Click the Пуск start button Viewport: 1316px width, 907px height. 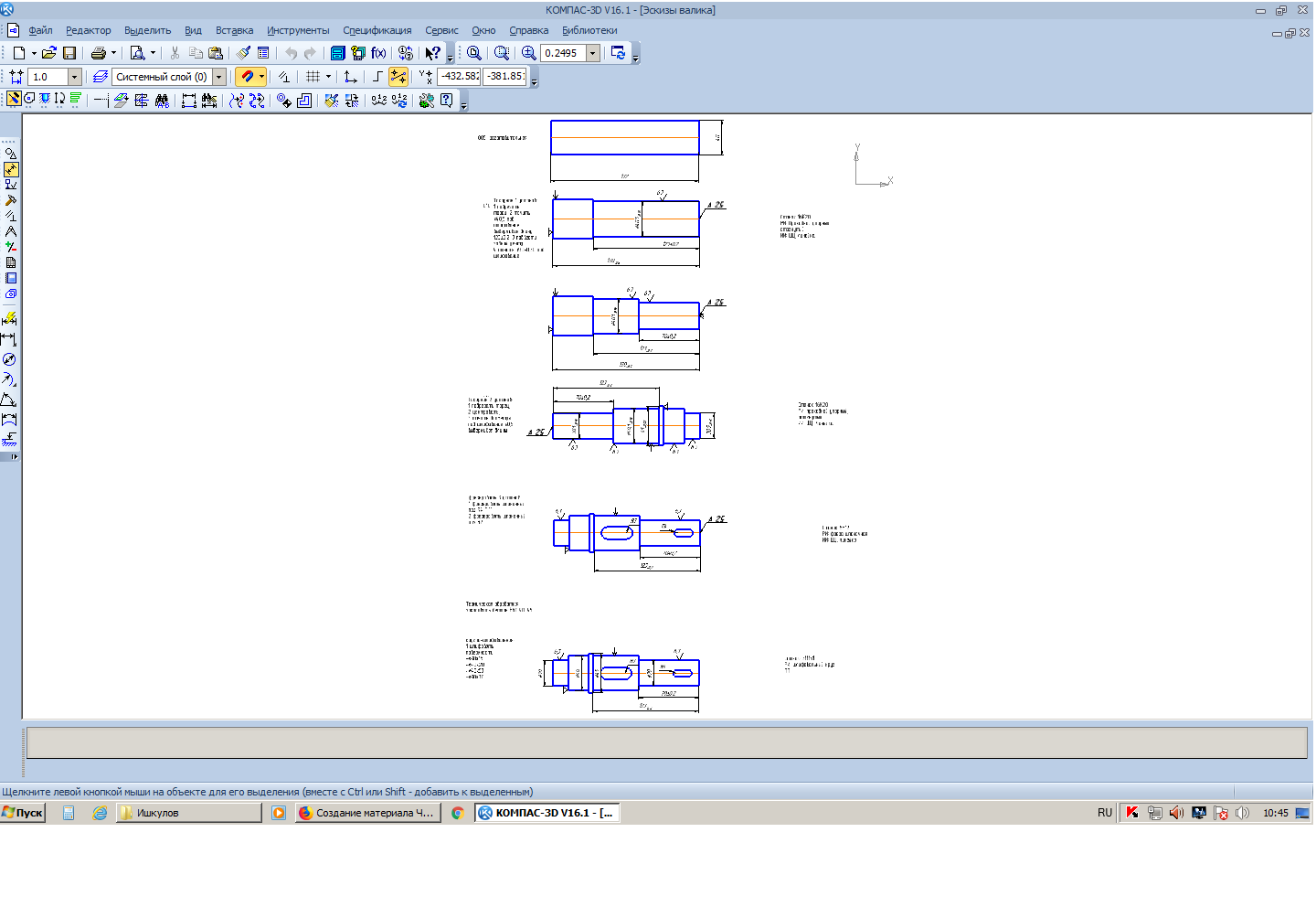pos(23,813)
